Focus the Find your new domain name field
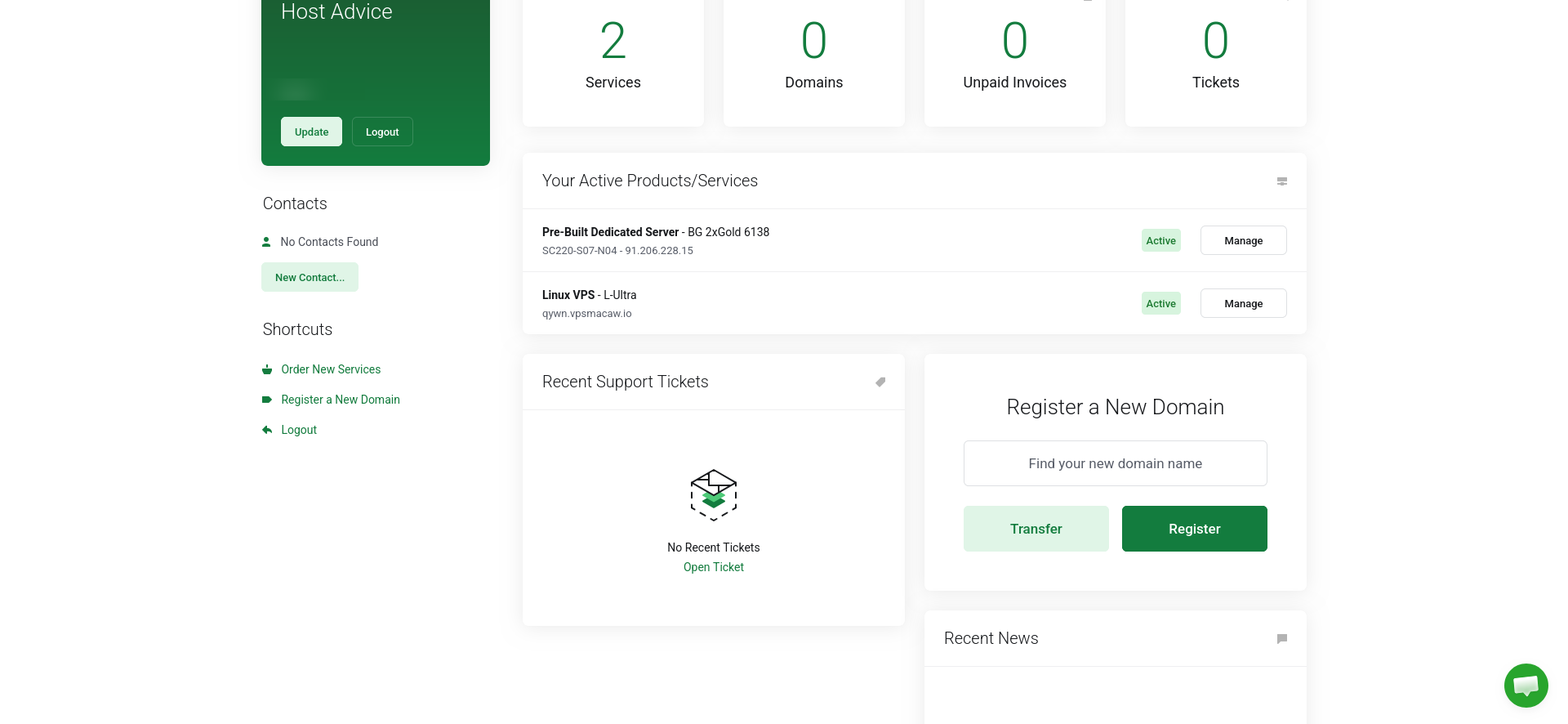This screenshot has width=1568, height=724. 1115,463
